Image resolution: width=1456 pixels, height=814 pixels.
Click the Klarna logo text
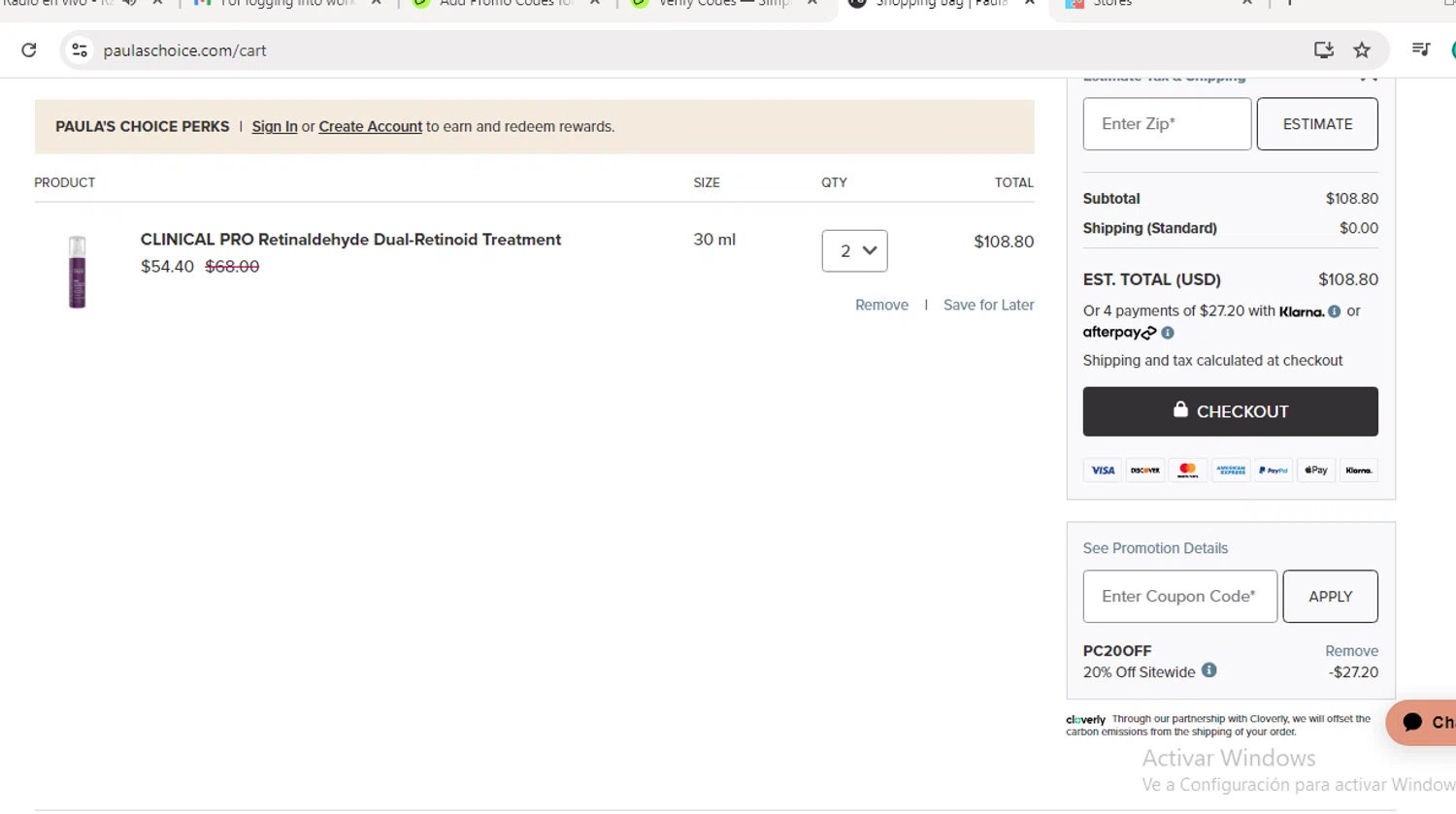click(x=1302, y=311)
